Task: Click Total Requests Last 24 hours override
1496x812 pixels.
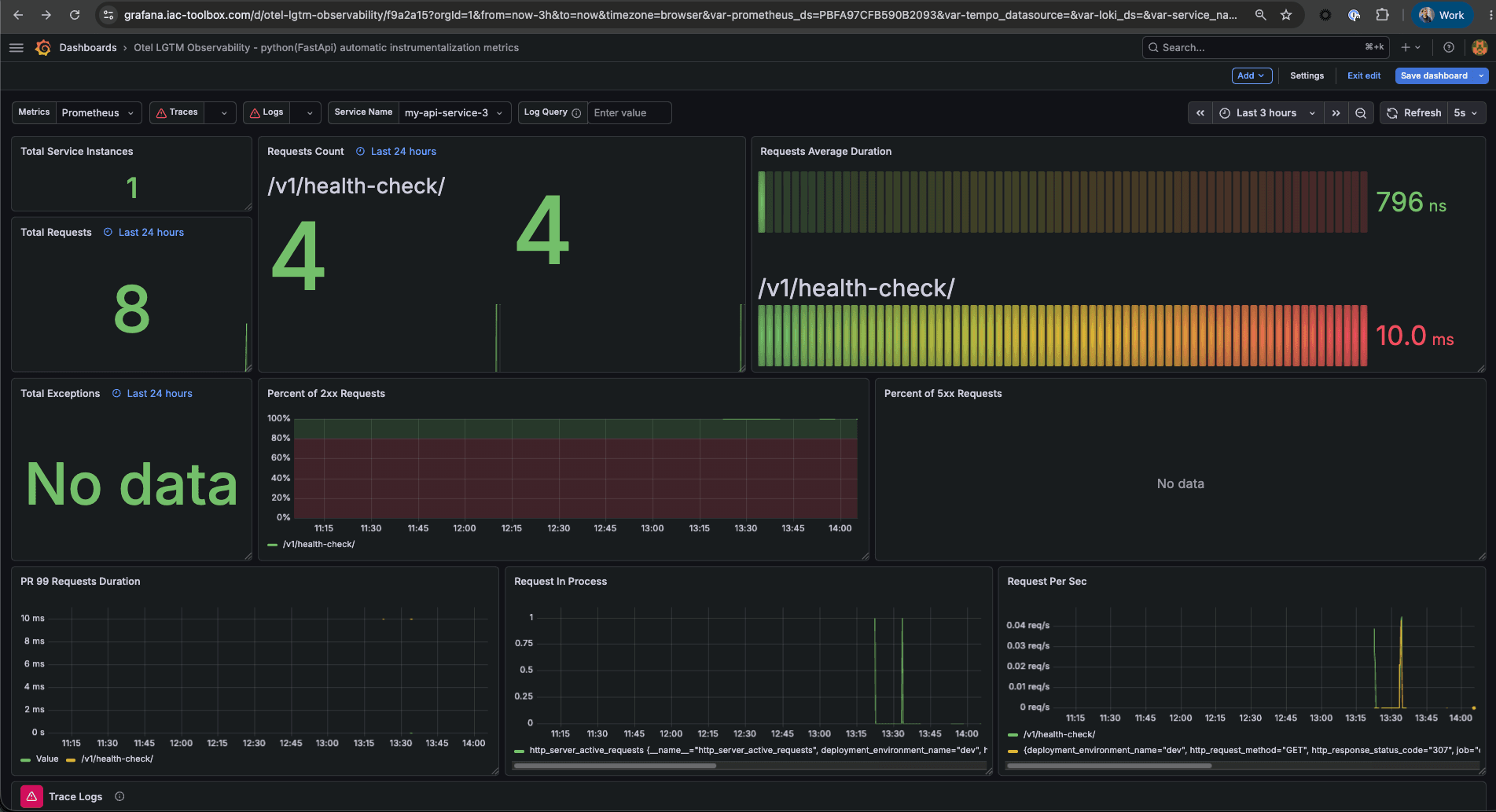Action: tap(144, 233)
